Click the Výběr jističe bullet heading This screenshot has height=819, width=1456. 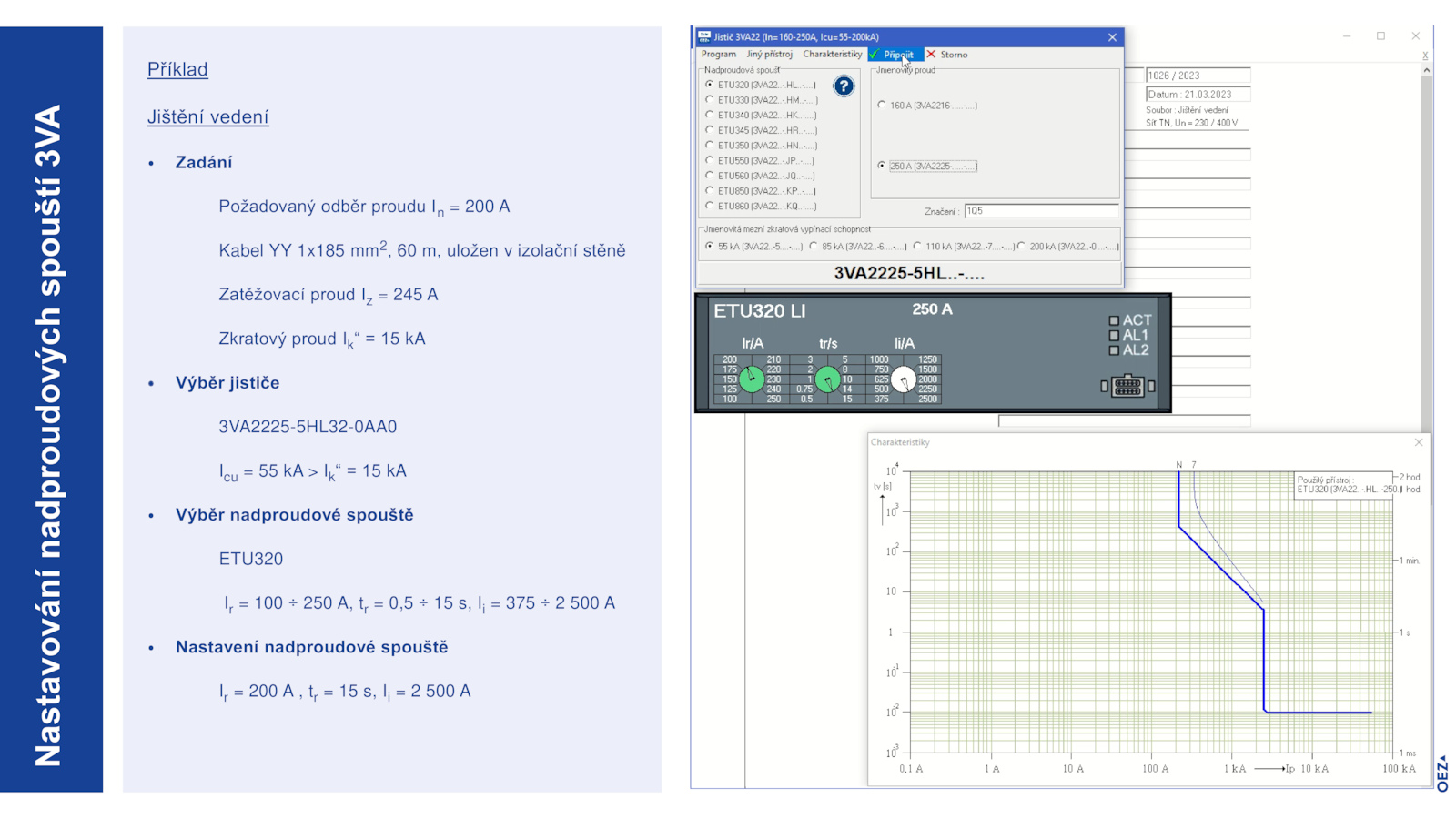click(x=227, y=383)
